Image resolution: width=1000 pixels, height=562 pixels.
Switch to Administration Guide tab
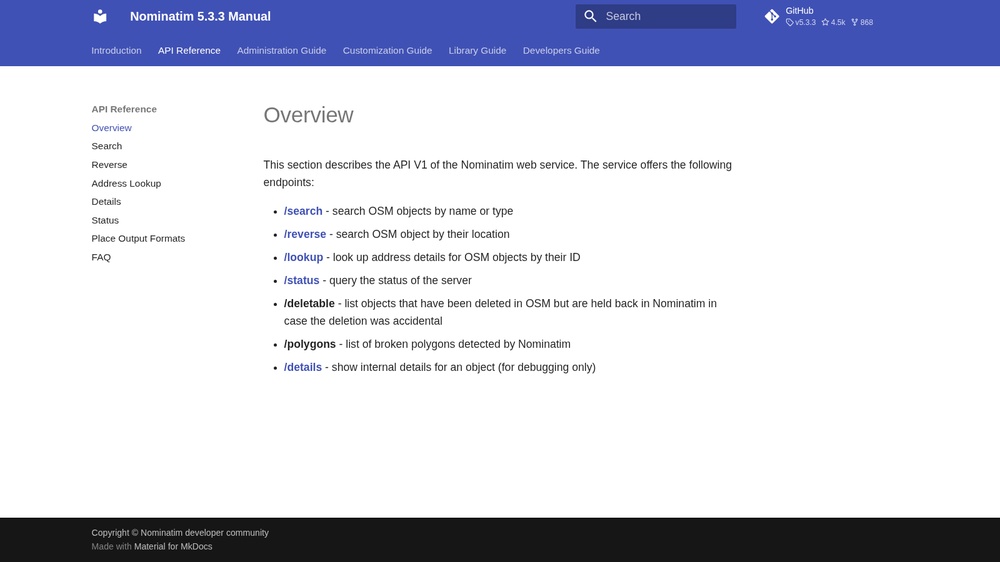click(281, 50)
